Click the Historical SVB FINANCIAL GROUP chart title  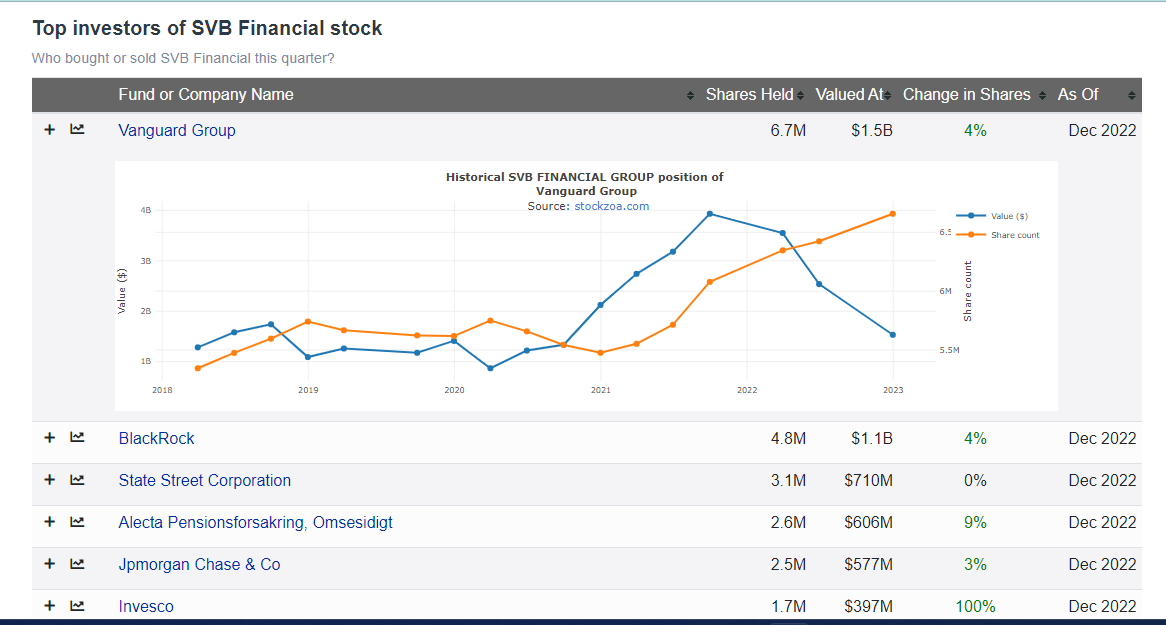(x=584, y=184)
